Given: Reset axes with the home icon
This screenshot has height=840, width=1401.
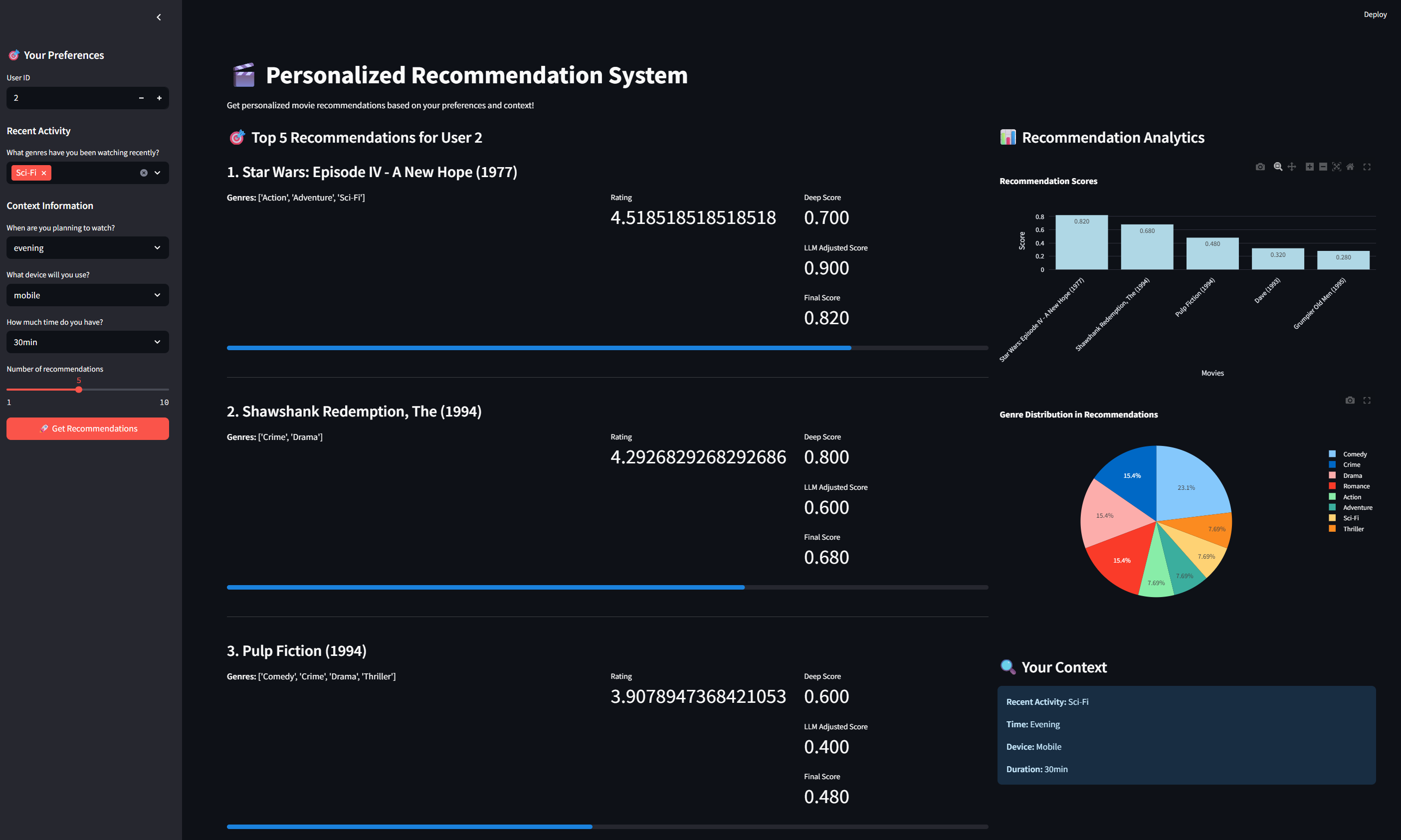Looking at the screenshot, I should click(x=1350, y=167).
